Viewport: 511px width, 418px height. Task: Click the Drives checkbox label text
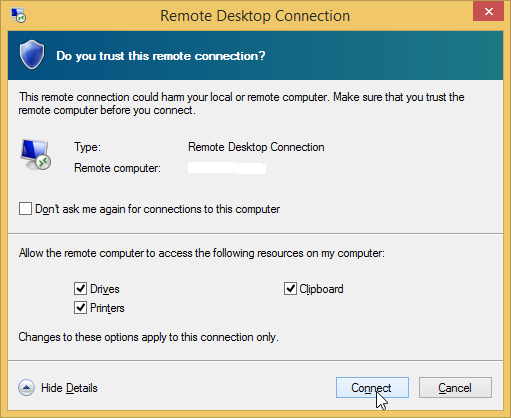(105, 289)
